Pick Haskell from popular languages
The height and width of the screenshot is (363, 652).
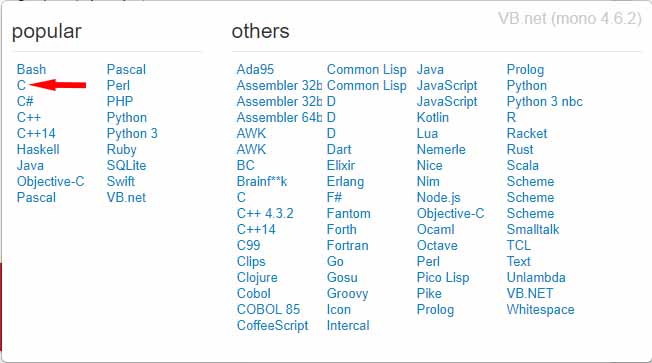click(x=38, y=150)
